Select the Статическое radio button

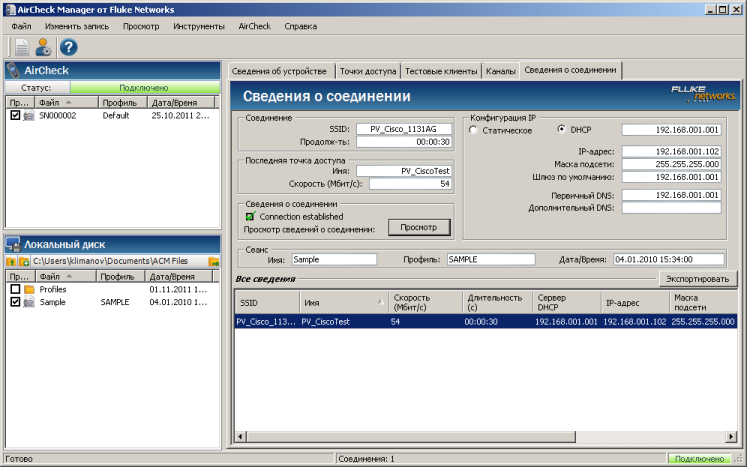tap(473, 130)
